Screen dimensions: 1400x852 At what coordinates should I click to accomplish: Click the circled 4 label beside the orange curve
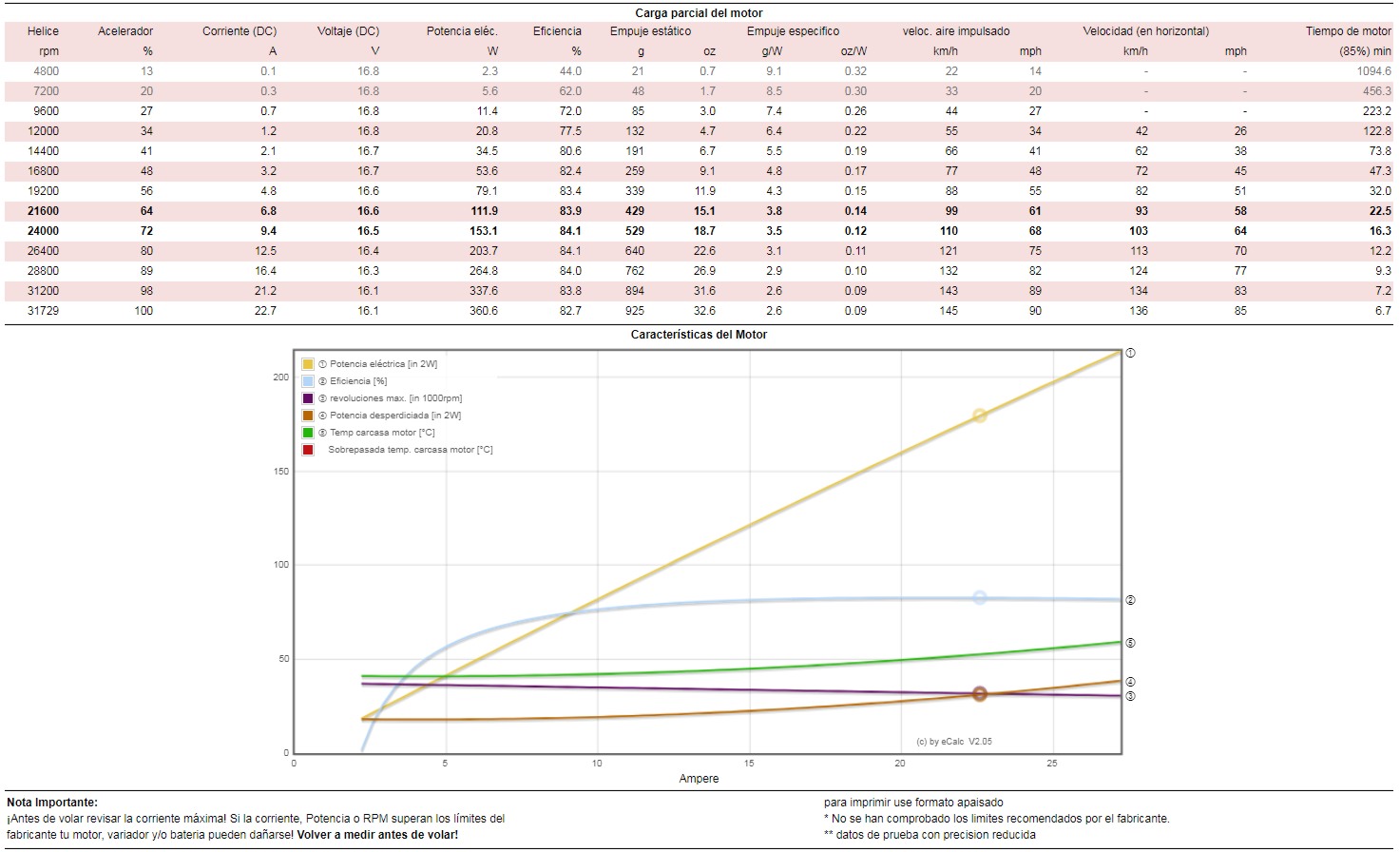tap(1130, 682)
